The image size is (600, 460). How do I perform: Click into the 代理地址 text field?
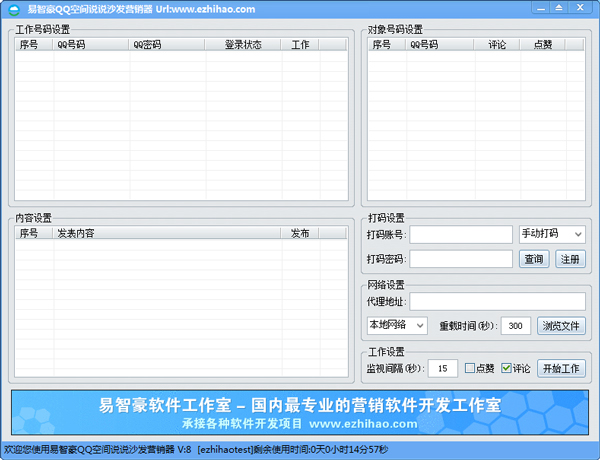click(497, 301)
